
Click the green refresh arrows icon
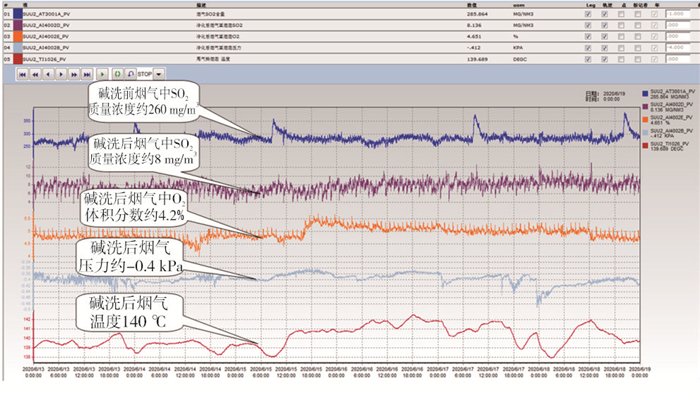click(117, 74)
